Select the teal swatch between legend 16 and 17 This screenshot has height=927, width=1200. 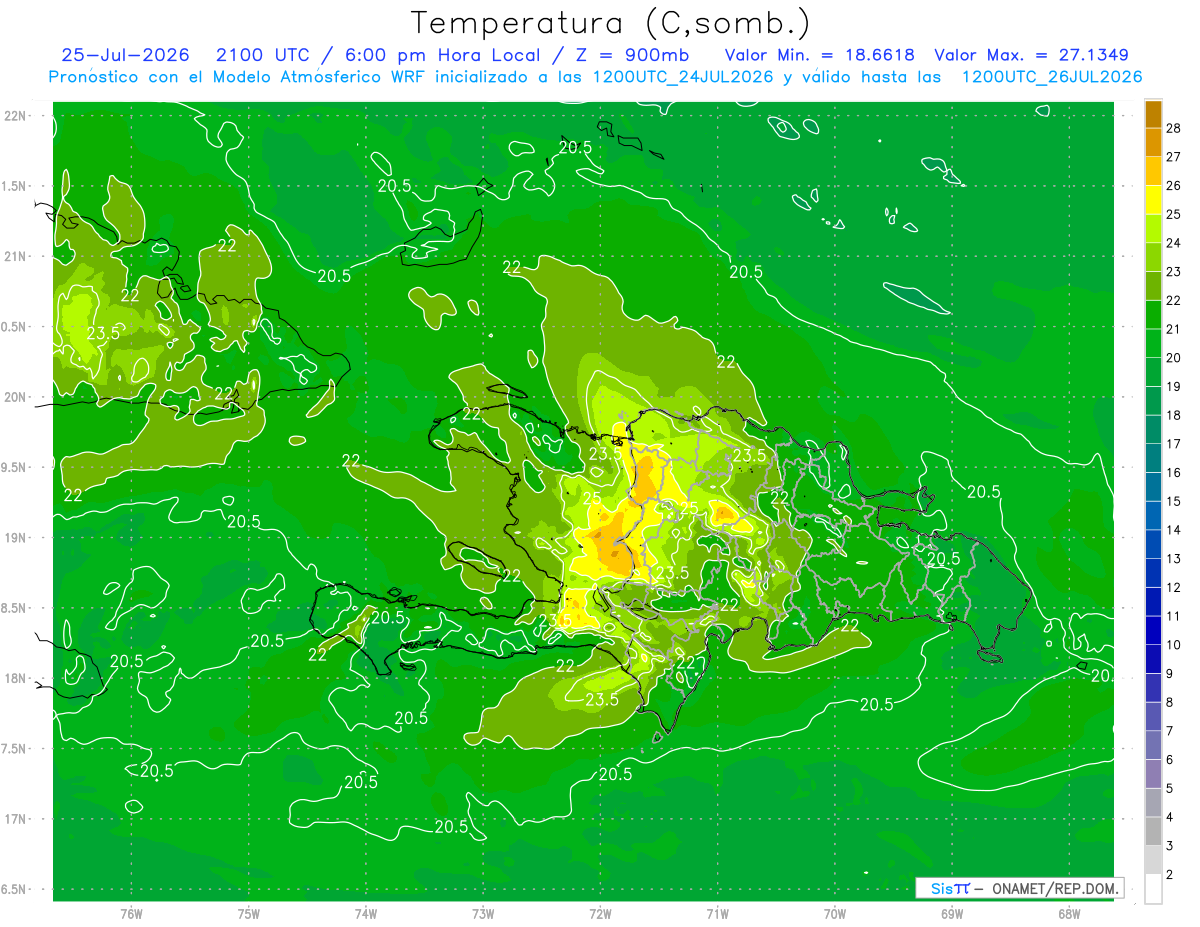(1153, 459)
